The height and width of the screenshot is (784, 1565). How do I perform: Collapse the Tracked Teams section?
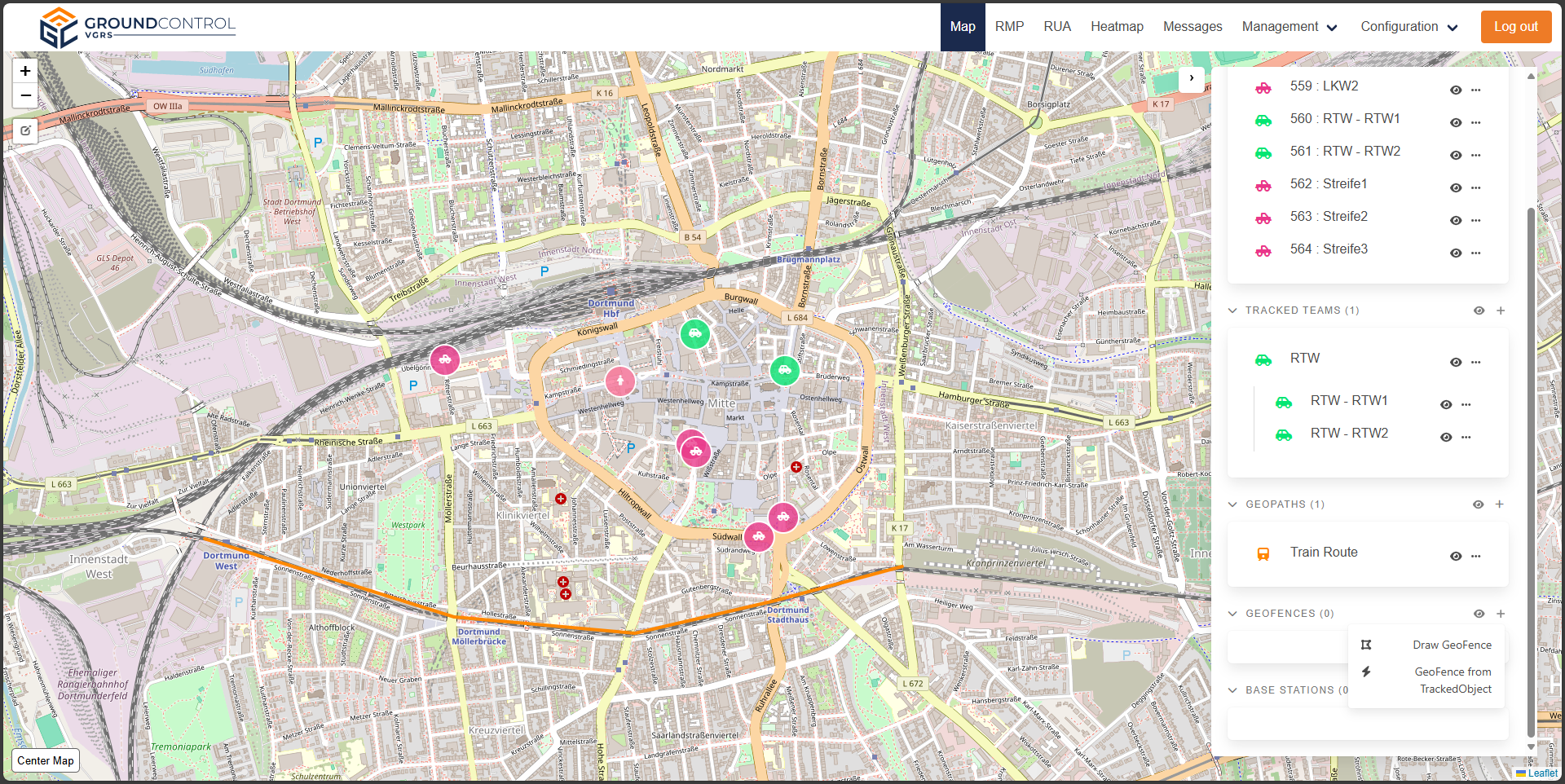[x=1232, y=311]
